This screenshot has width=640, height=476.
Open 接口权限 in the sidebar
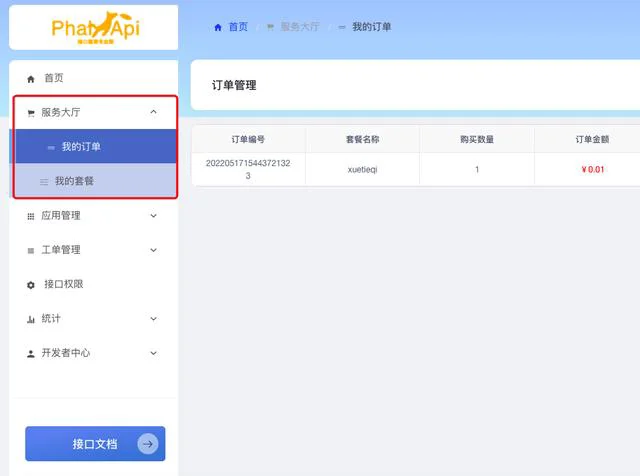[x=93, y=284]
